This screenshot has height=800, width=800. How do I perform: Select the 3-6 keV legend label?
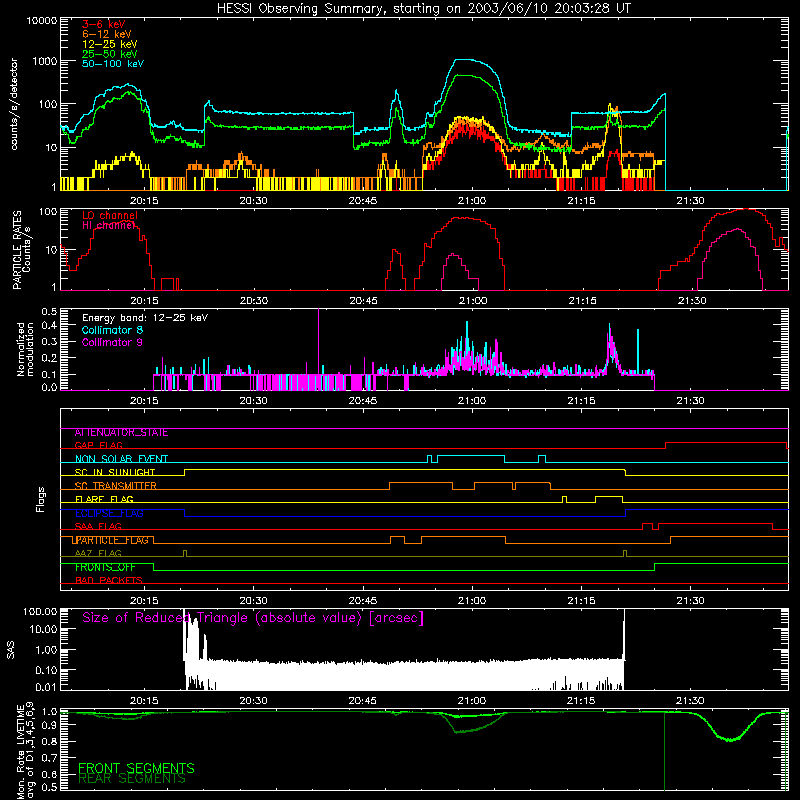pos(103,24)
